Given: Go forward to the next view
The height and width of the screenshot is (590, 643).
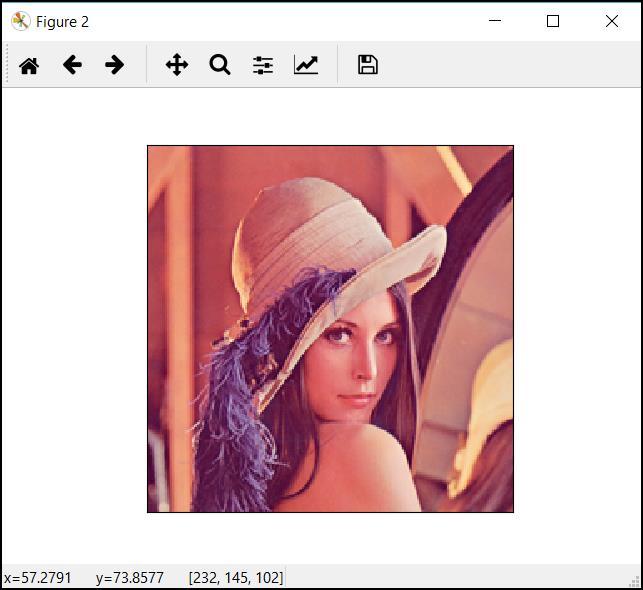Looking at the screenshot, I should [x=114, y=65].
